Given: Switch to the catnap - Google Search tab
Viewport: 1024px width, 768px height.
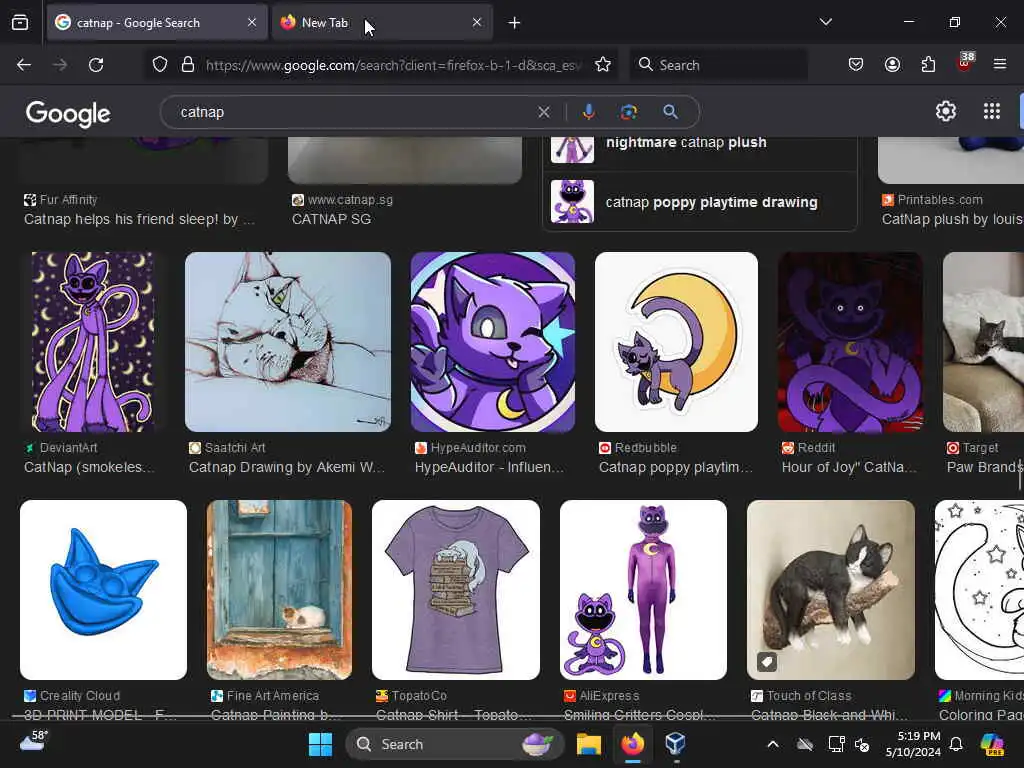Looking at the screenshot, I should 157,23.
